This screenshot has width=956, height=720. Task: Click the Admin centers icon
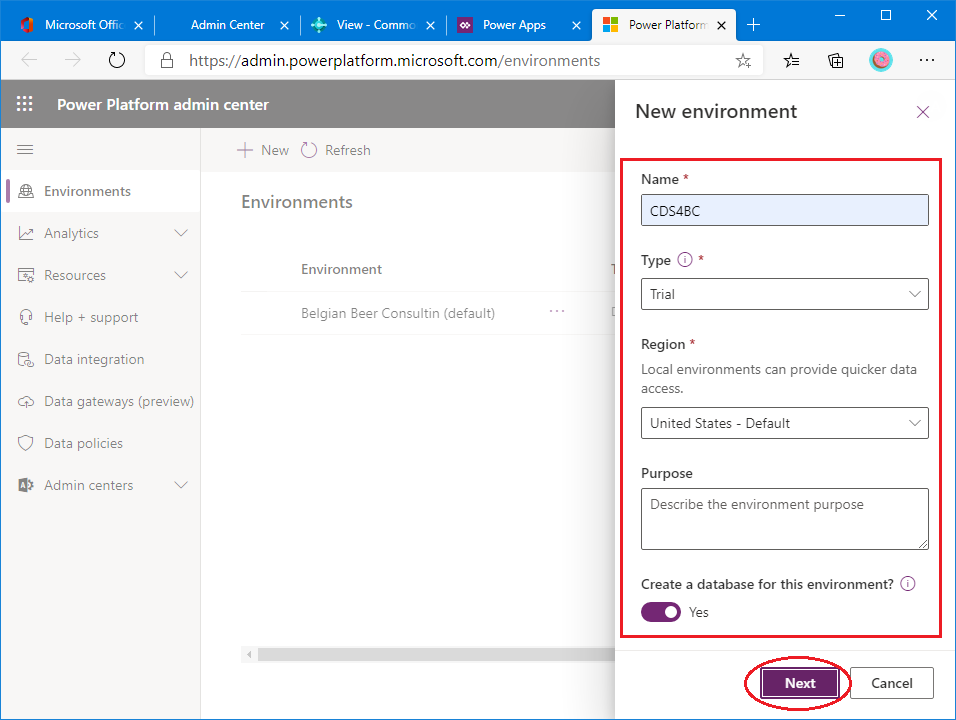click(x=26, y=485)
